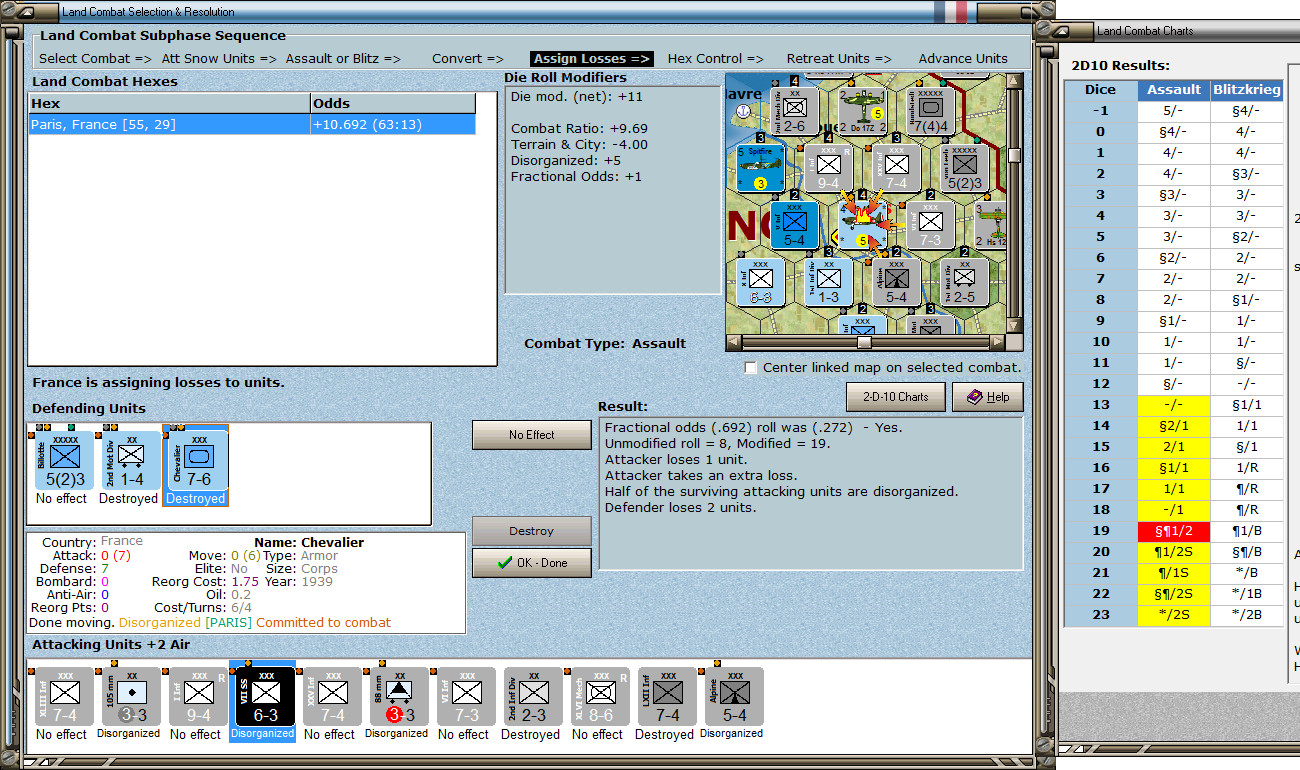
Task: Click the Spitfire fighter counter on the map
Action: click(761, 168)
